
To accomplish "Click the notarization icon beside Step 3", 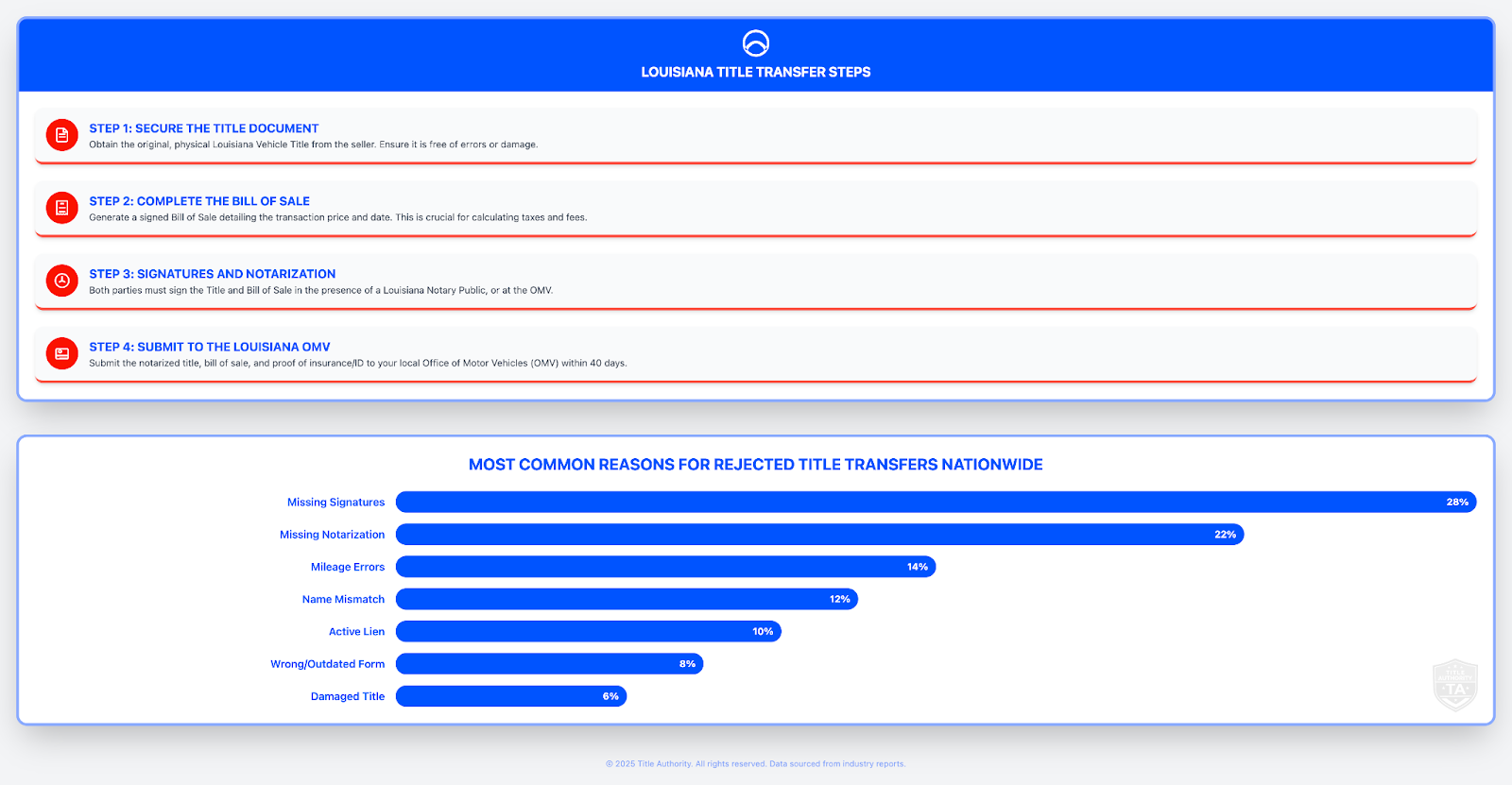I will coord(62,281).
